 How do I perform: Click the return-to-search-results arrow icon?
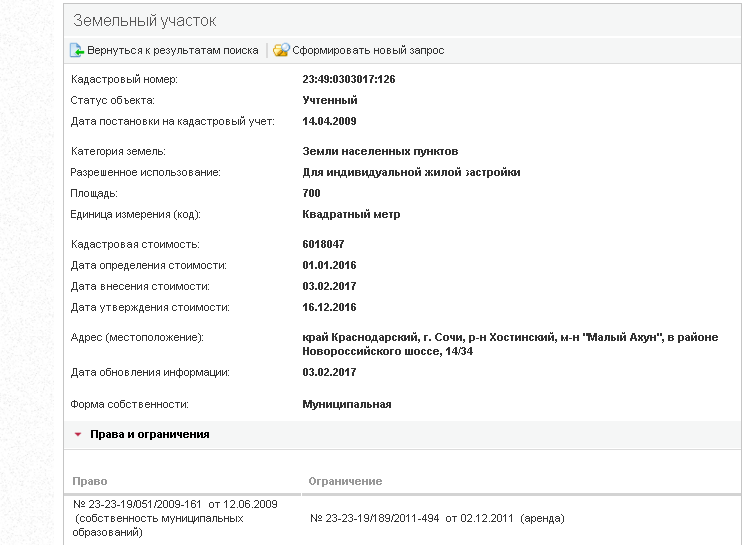76,50
